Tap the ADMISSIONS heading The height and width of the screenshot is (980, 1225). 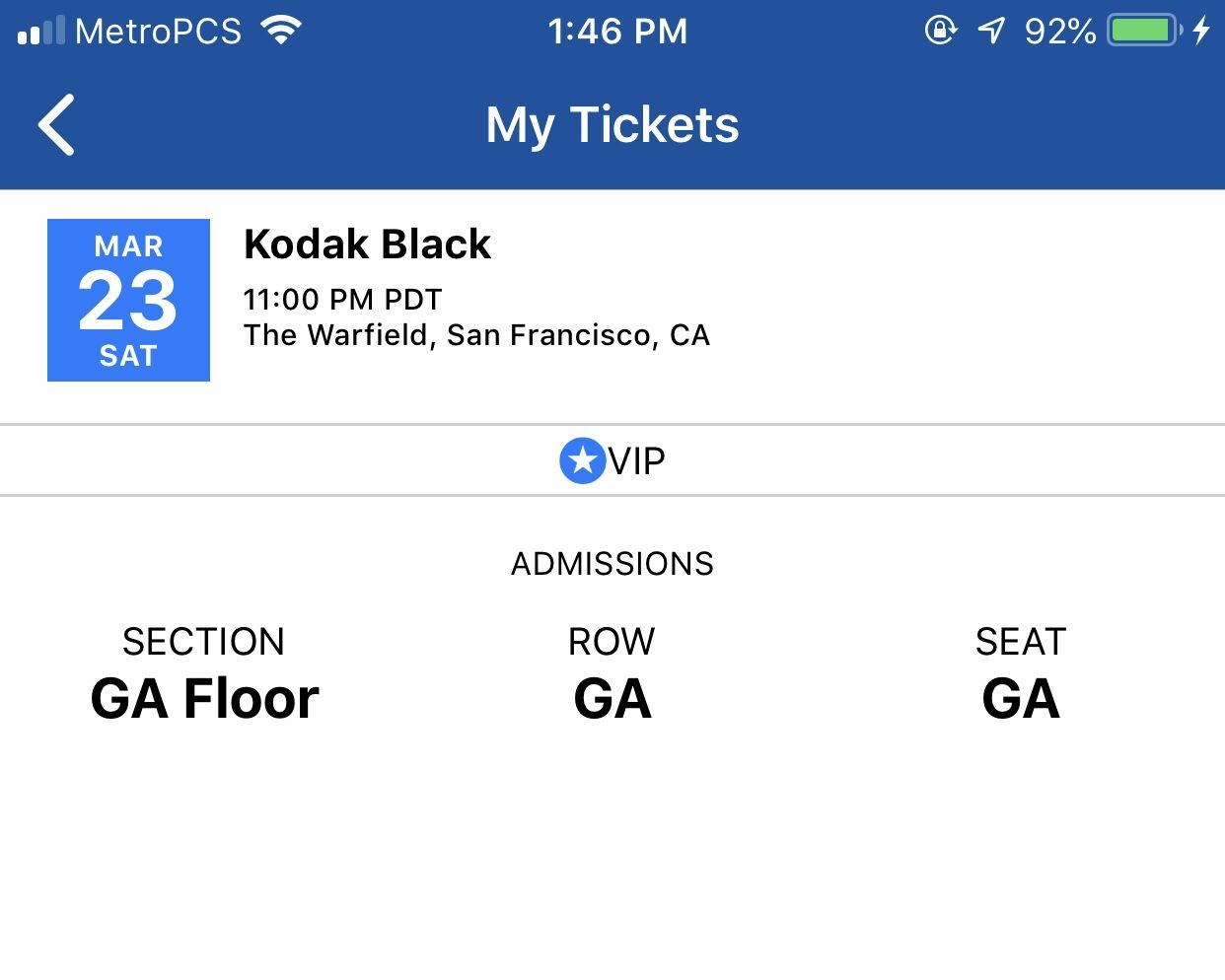(612, 564)
